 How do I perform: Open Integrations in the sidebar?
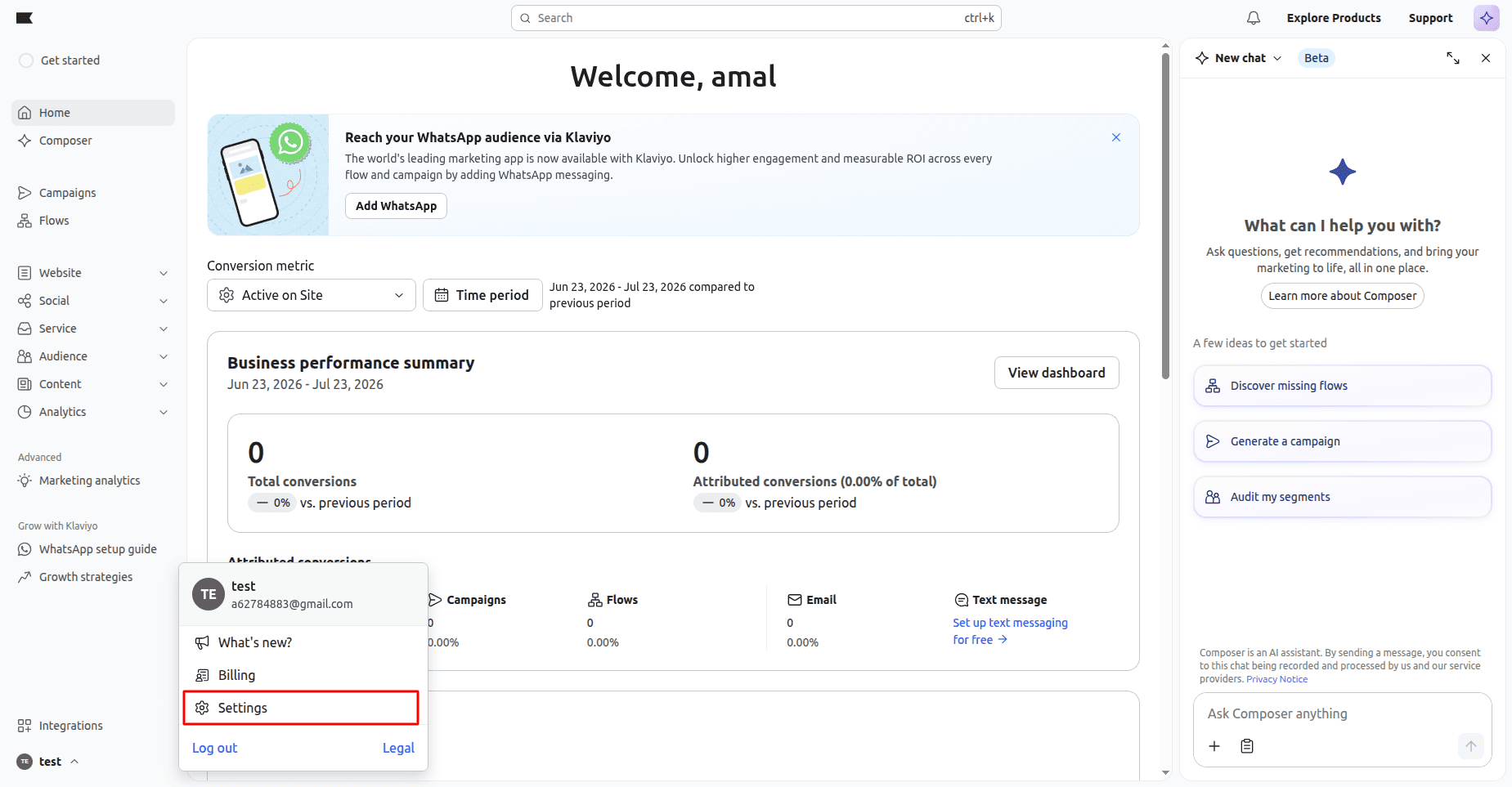click(x=93, y=726)
